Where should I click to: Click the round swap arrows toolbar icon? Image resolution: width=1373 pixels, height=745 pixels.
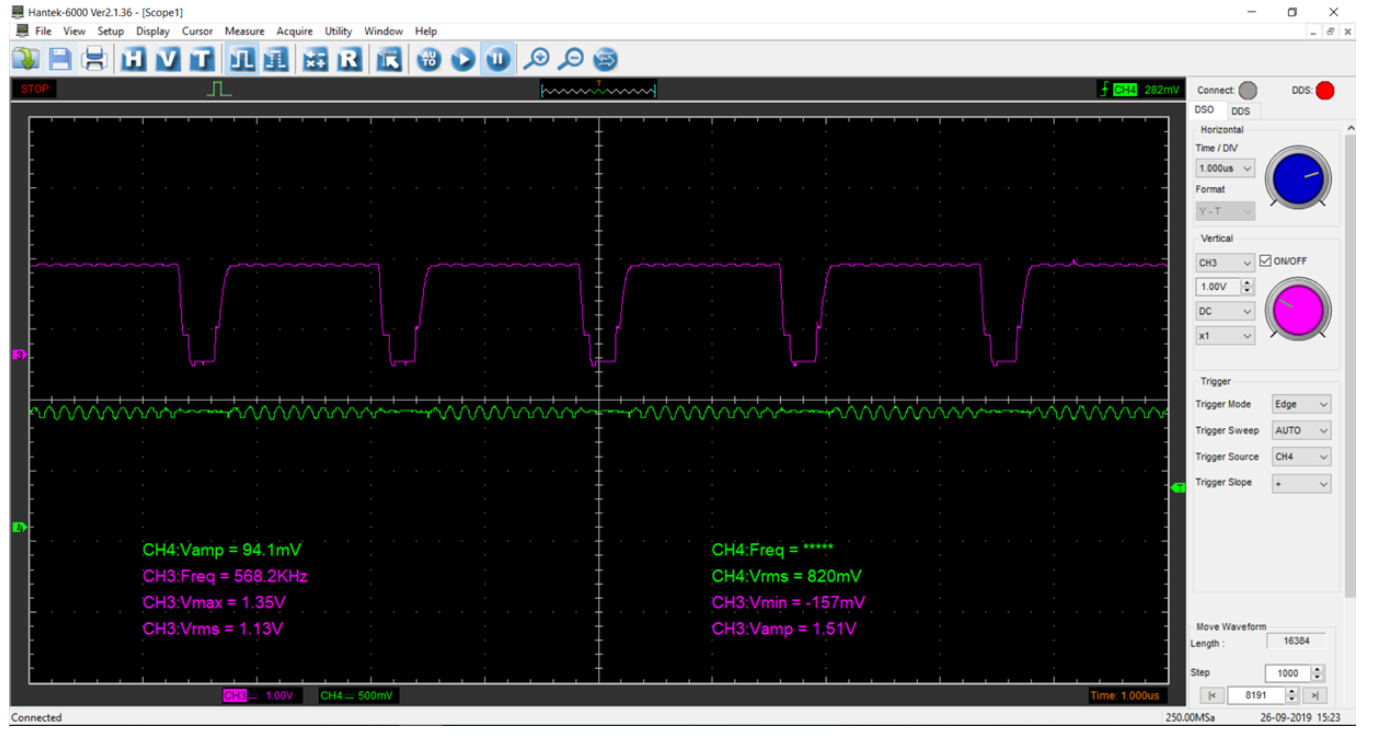(x=605, y=59)
